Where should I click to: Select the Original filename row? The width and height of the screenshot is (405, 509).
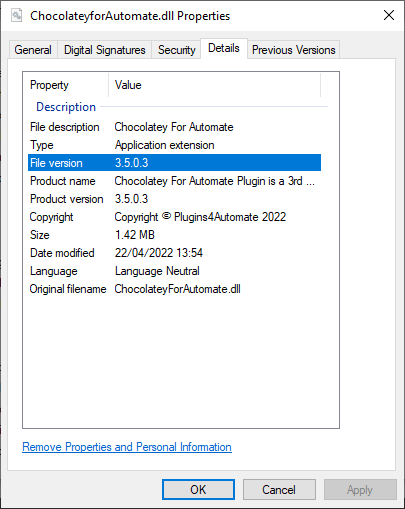[x=174, y=289]
